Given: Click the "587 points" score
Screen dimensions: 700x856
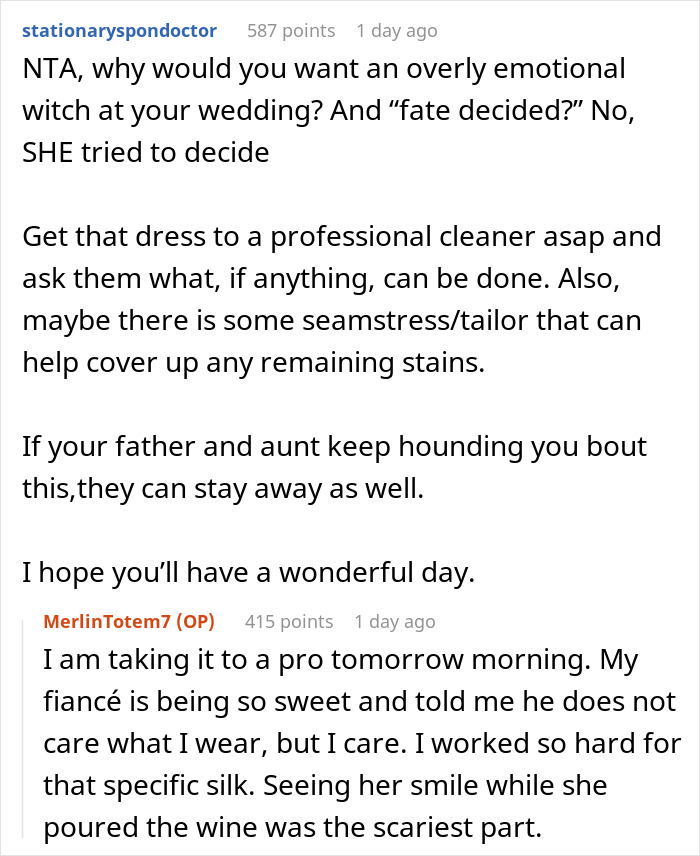Looking at the screenshot, I should [291, 30].
